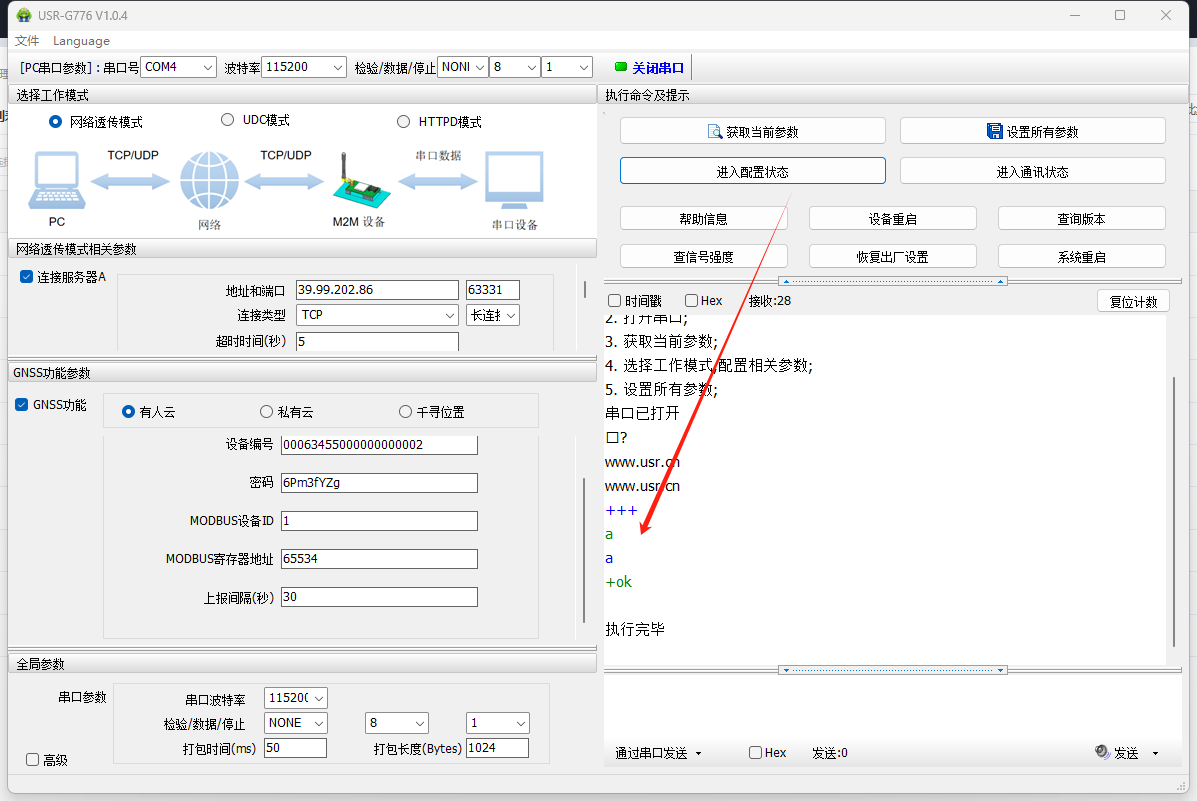Click the green close serial port indicator
The width and height of the screenshot is (1197, 801).
pyautogui.click(x=620, y=68)
